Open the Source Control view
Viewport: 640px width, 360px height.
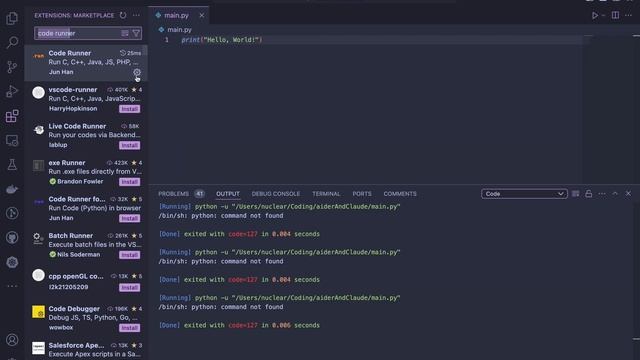pyautogui.click(x=12, y=67)
